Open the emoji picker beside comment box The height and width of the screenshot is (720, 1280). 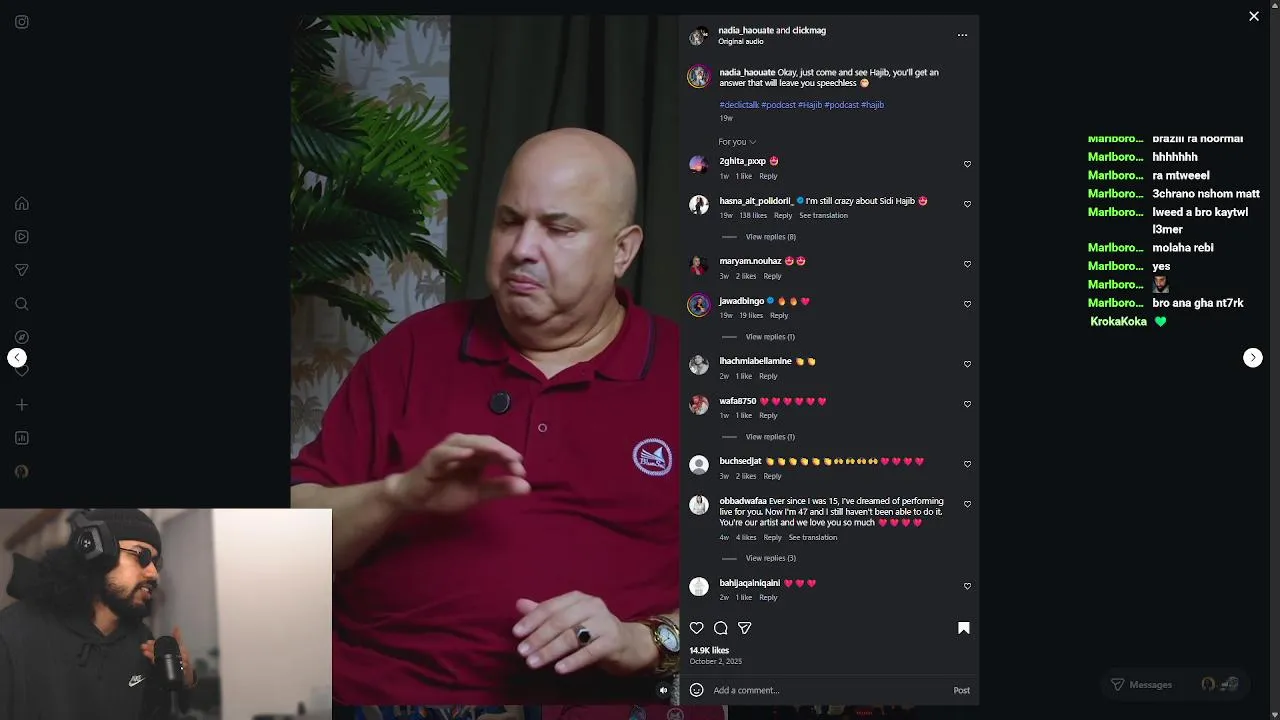coord(697,690)
